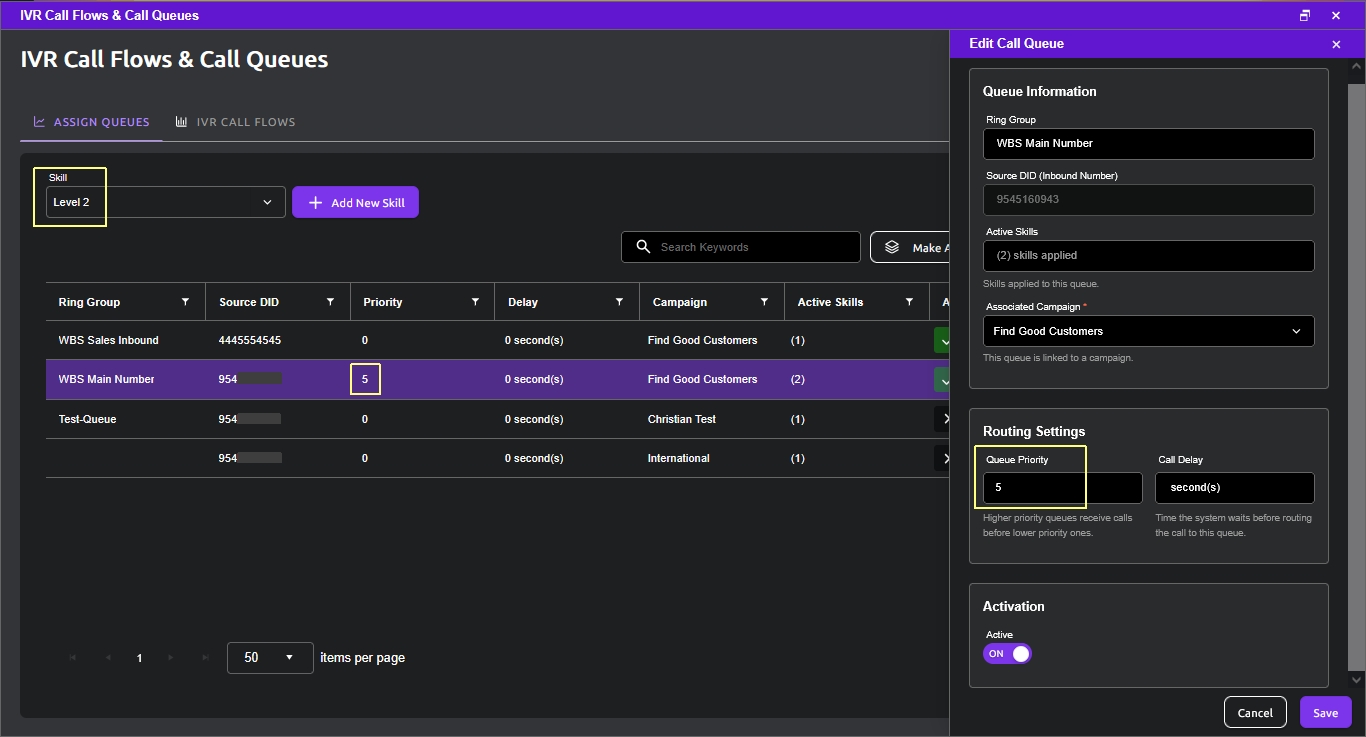The height and width of the screenshot is (737, 1366).
Task: Click the search magnifier icon
Action: 642,247
